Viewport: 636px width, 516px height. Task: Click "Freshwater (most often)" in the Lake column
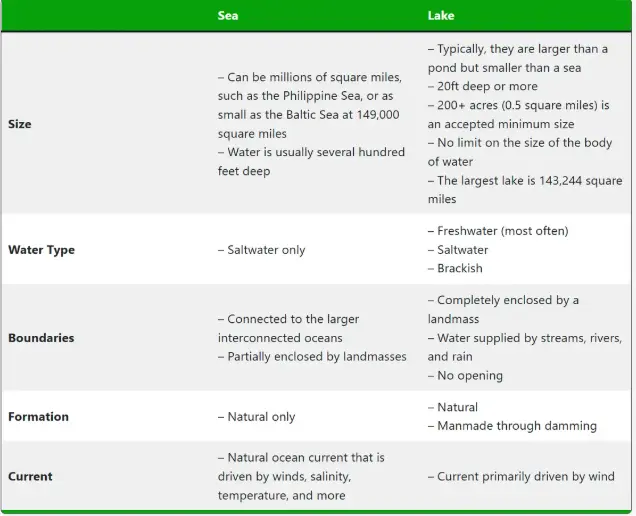tap(502, 231)
